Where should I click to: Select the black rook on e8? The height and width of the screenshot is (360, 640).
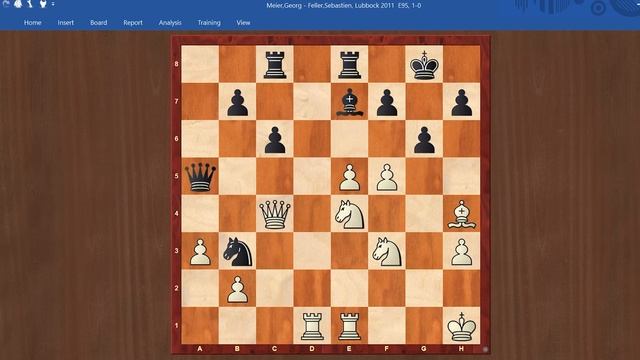coord(350,64)
